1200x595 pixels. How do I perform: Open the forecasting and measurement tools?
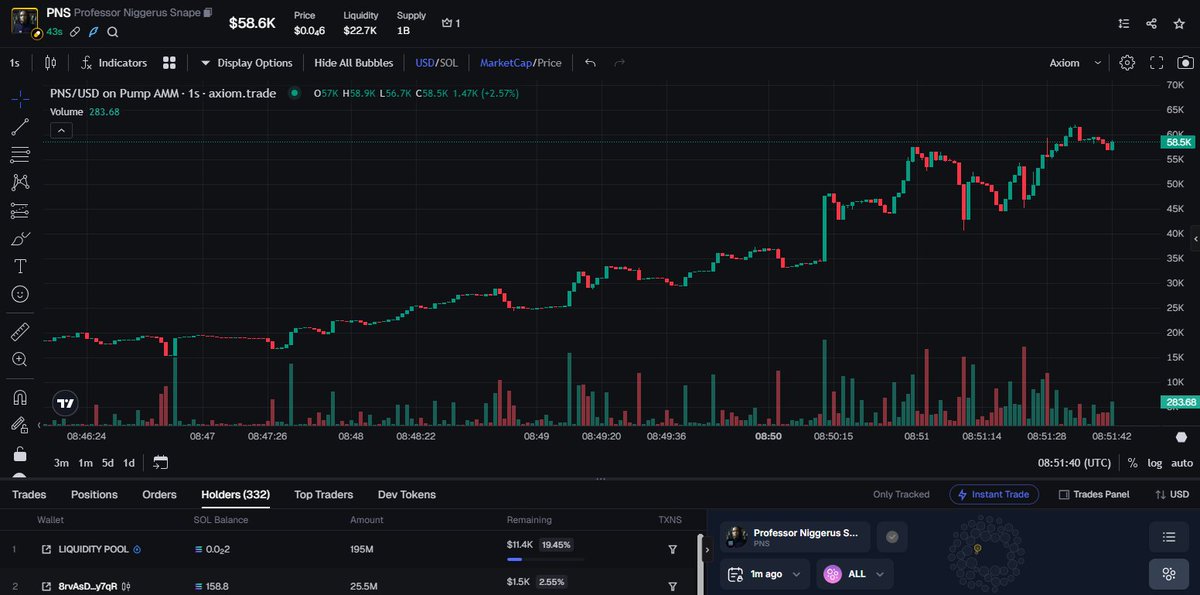point(20,211)
